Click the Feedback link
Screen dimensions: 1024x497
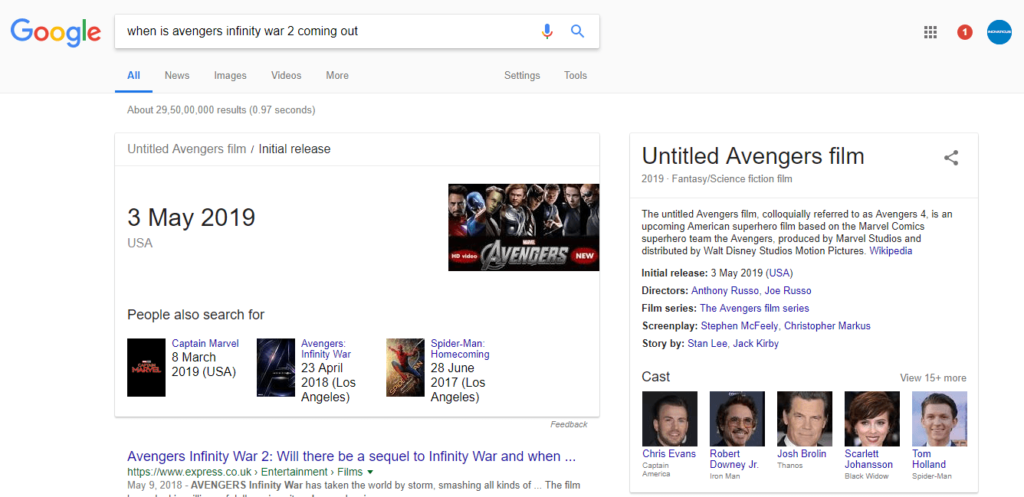569,425
